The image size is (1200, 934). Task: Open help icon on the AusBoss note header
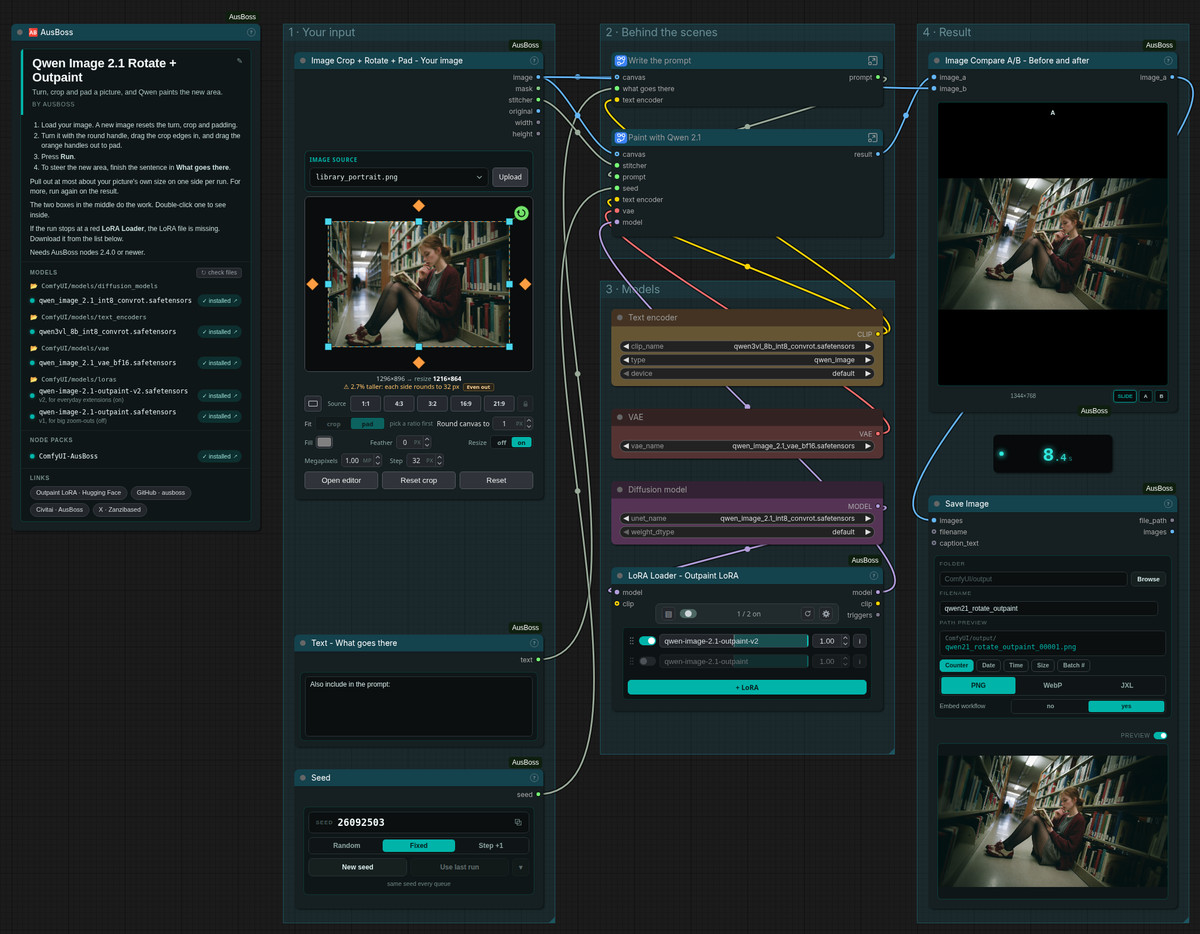tap(251, 32)
